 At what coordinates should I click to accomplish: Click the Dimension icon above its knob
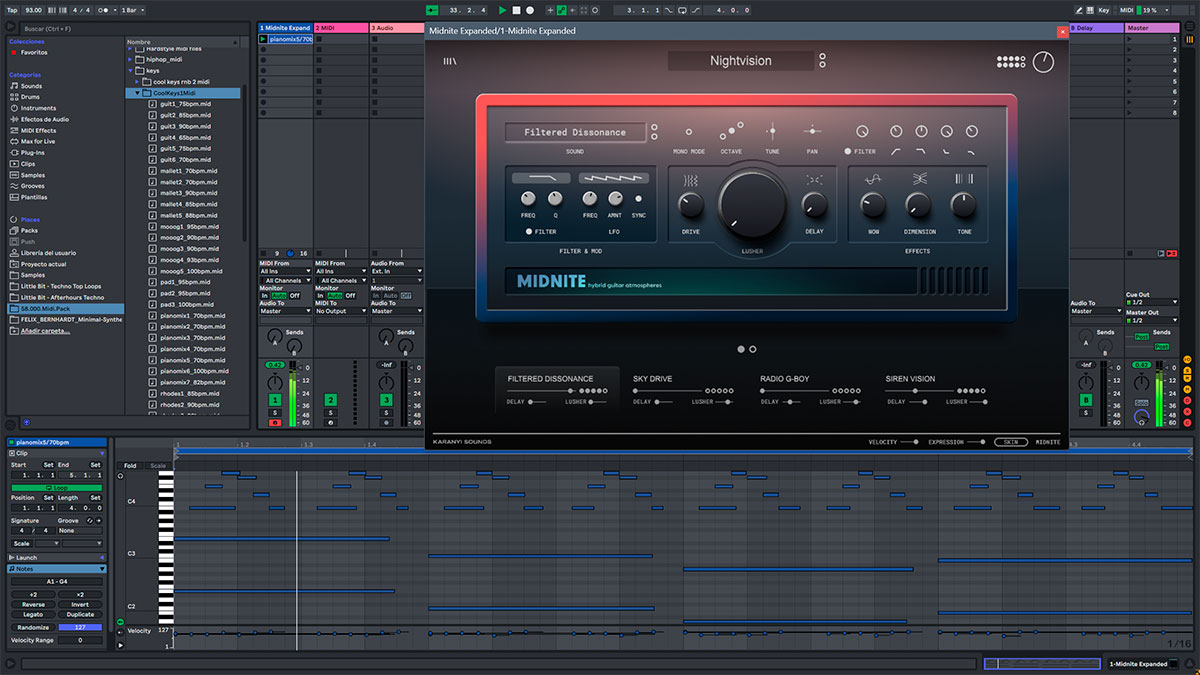918,179
